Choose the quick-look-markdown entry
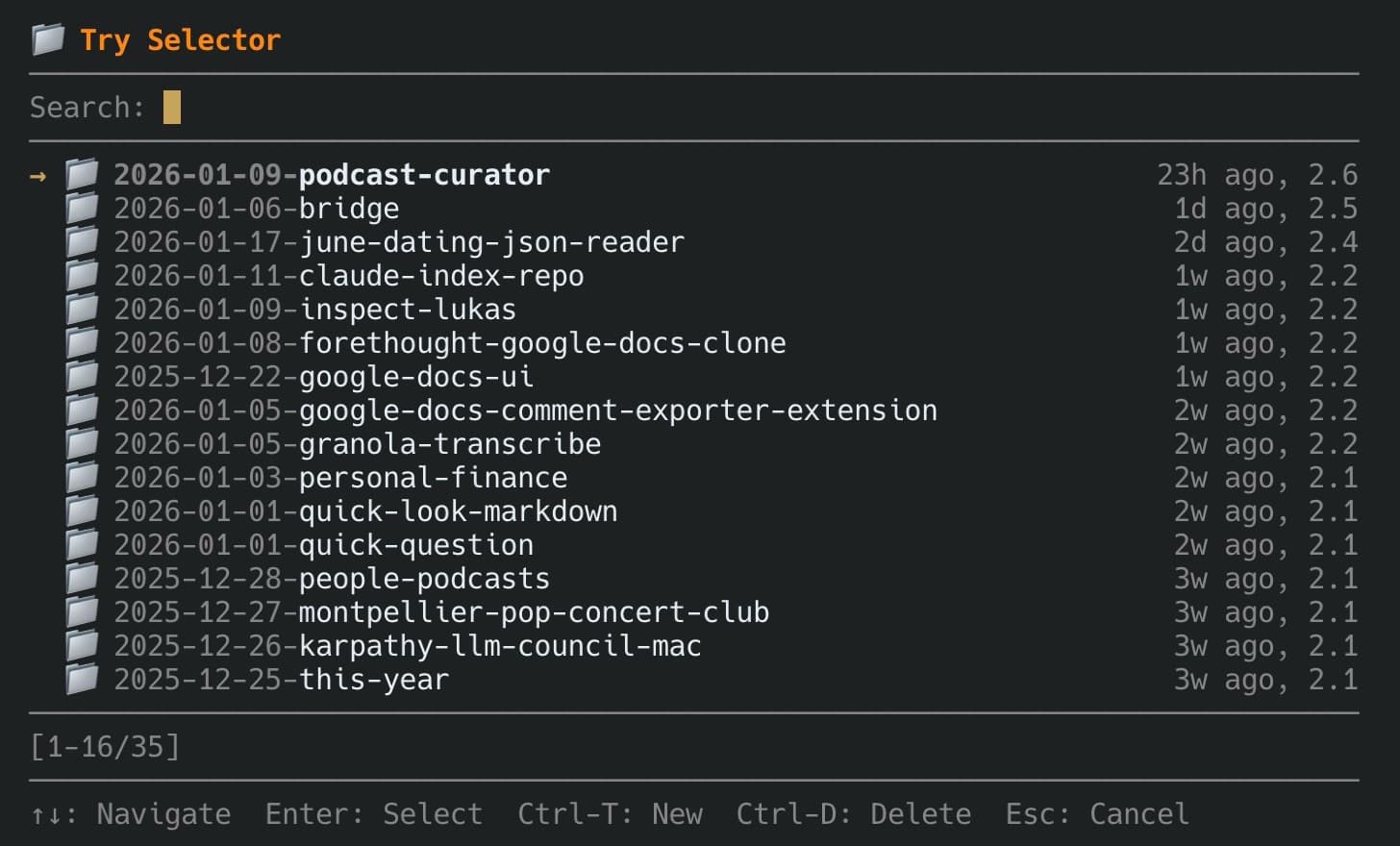This screenshot has height=846, width=1400. click(x=365, y=511)
